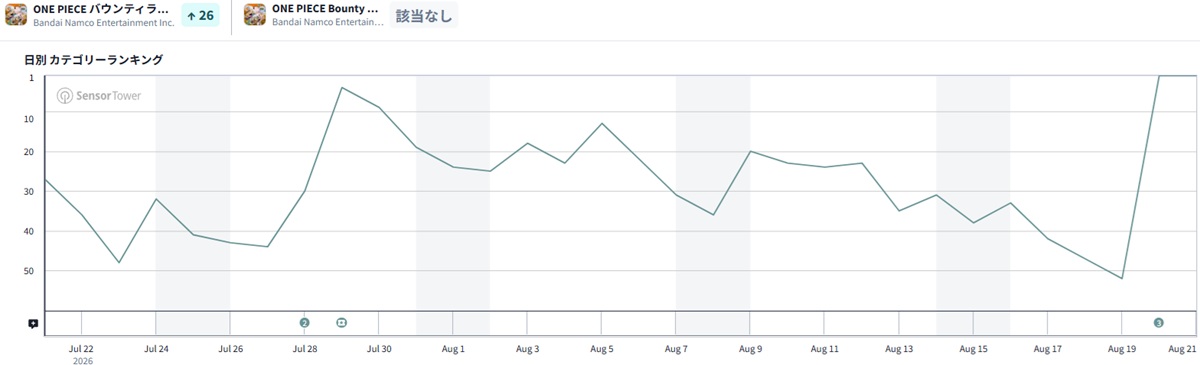Open the square event marker near Jul 29
The width and height of the screenshot is (1200, 365).
pyautogui.click(x=341, y=322)
